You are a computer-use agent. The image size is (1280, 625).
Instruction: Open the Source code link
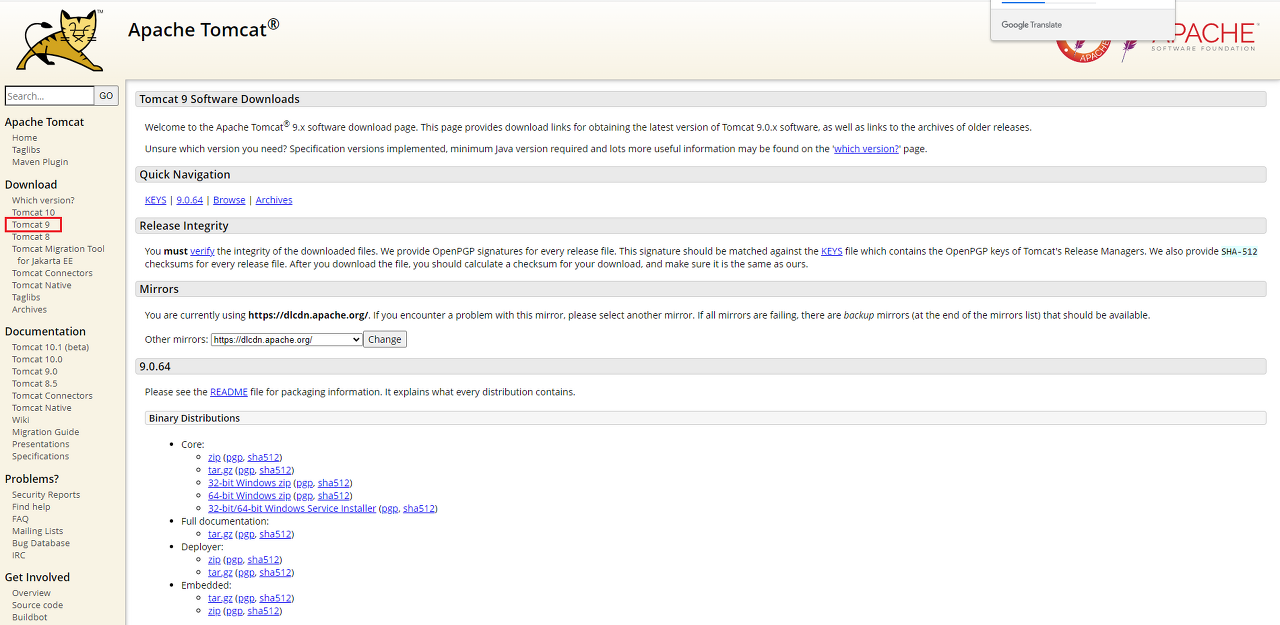pyautogui.click(x=37, y=605)
